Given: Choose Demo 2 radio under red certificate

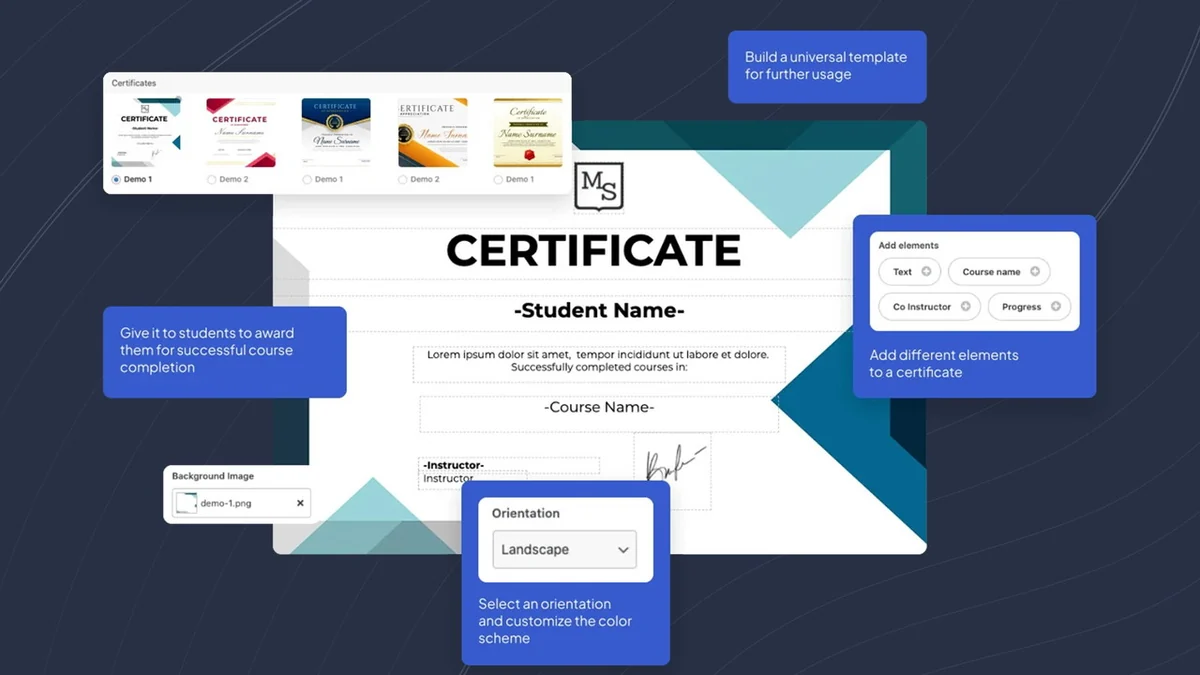Looking at the screenshot, I should pyautogui.click(x=211, y=180).
